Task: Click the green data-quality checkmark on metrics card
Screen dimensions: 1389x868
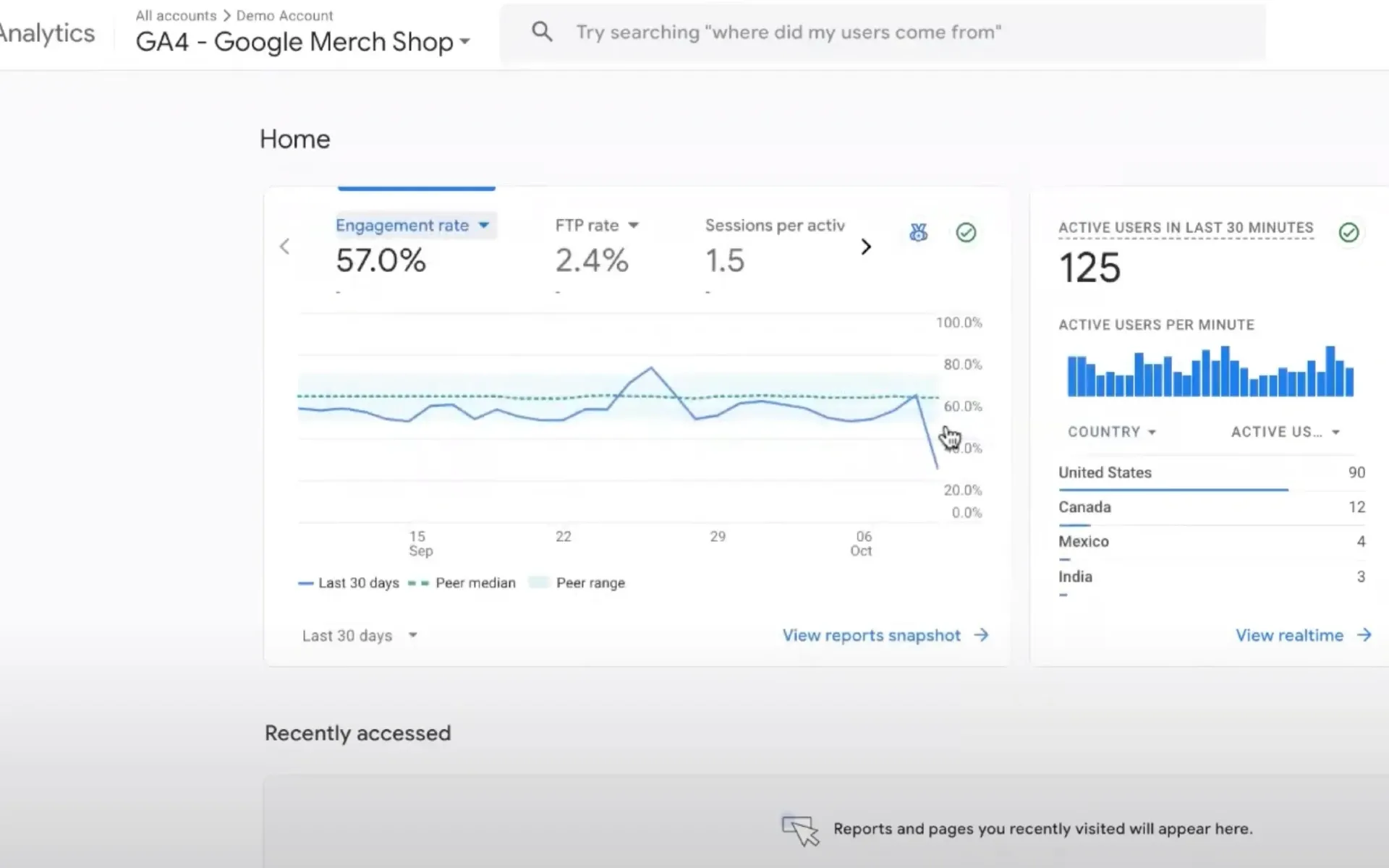Action: (x=967, y=232)
